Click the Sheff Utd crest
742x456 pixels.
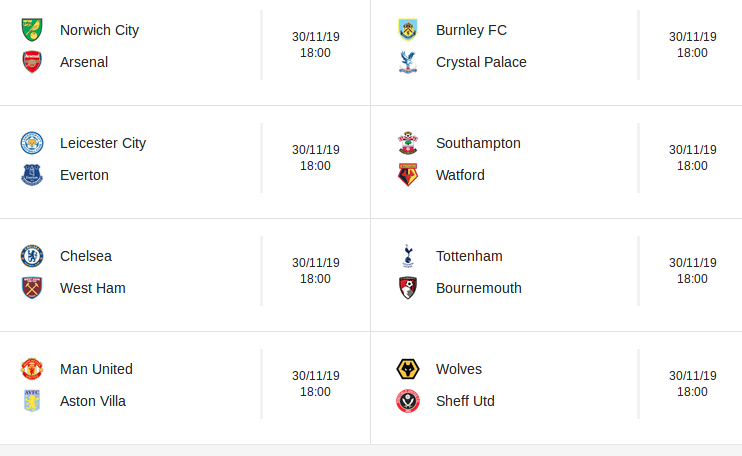tap(408, 401)
